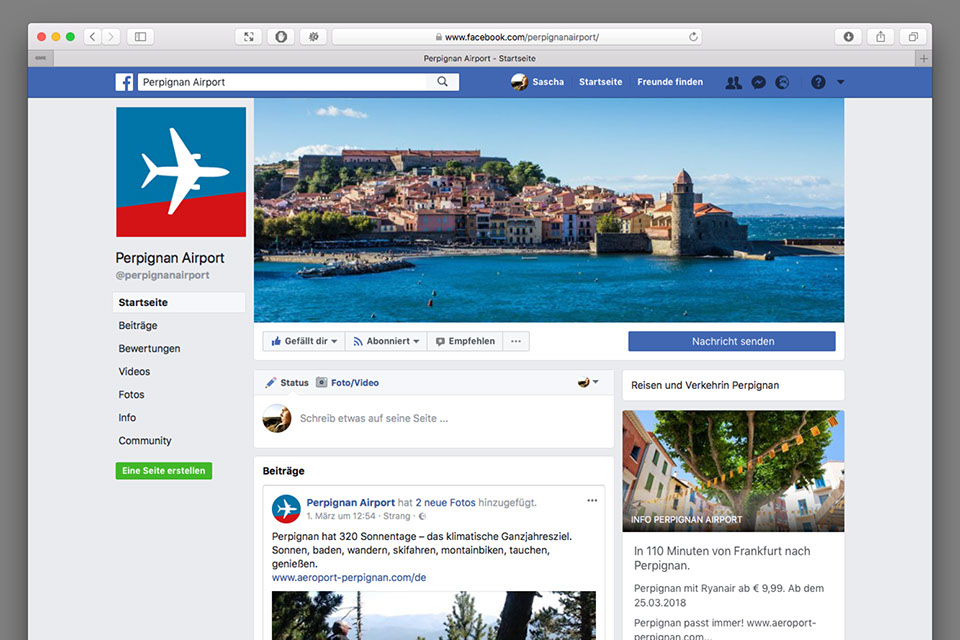Click the page reload icon
The height and width of the screenshot is (640, 960).
point(693,37)
